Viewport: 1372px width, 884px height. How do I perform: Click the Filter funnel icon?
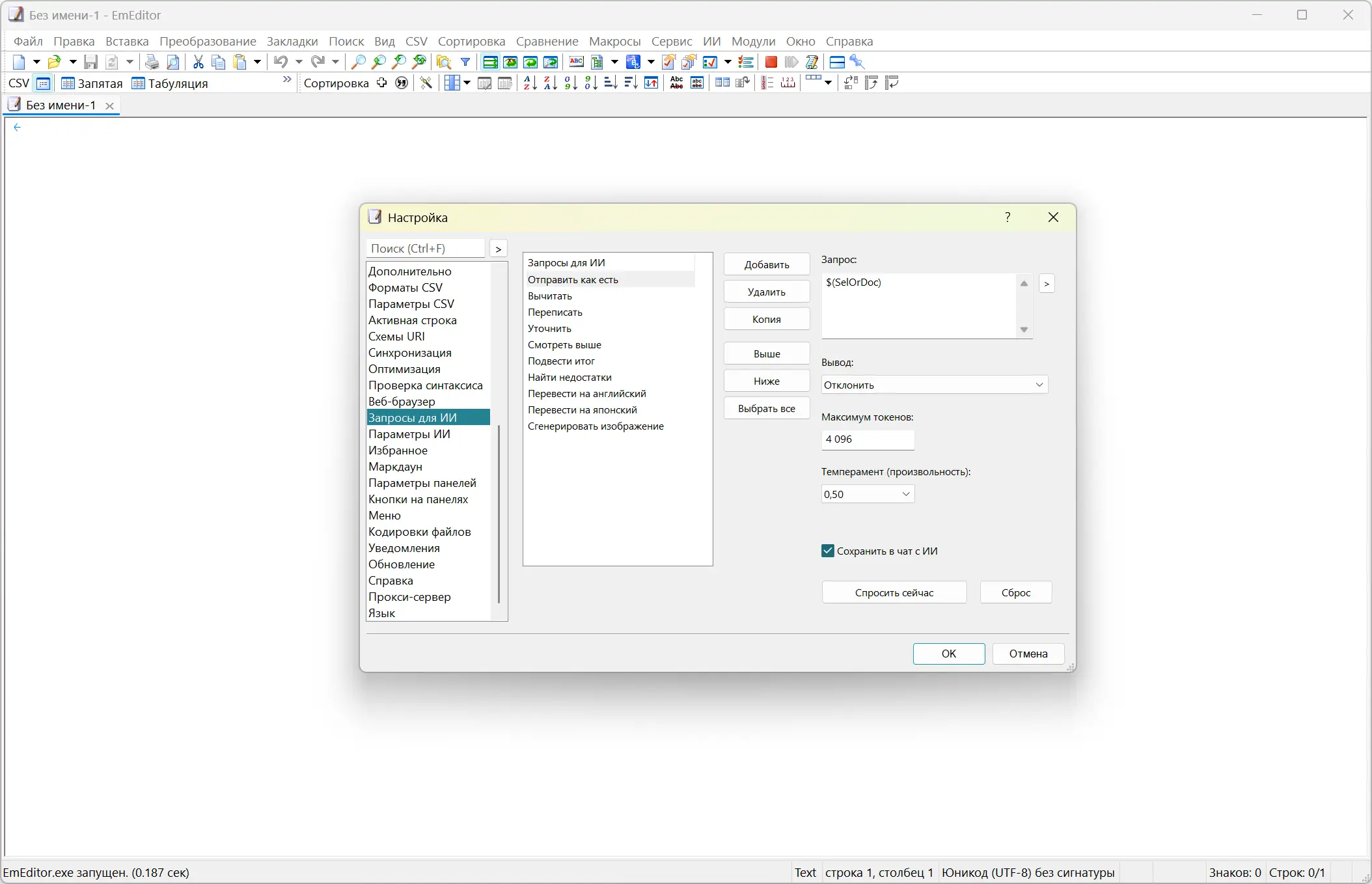point(465,62)
